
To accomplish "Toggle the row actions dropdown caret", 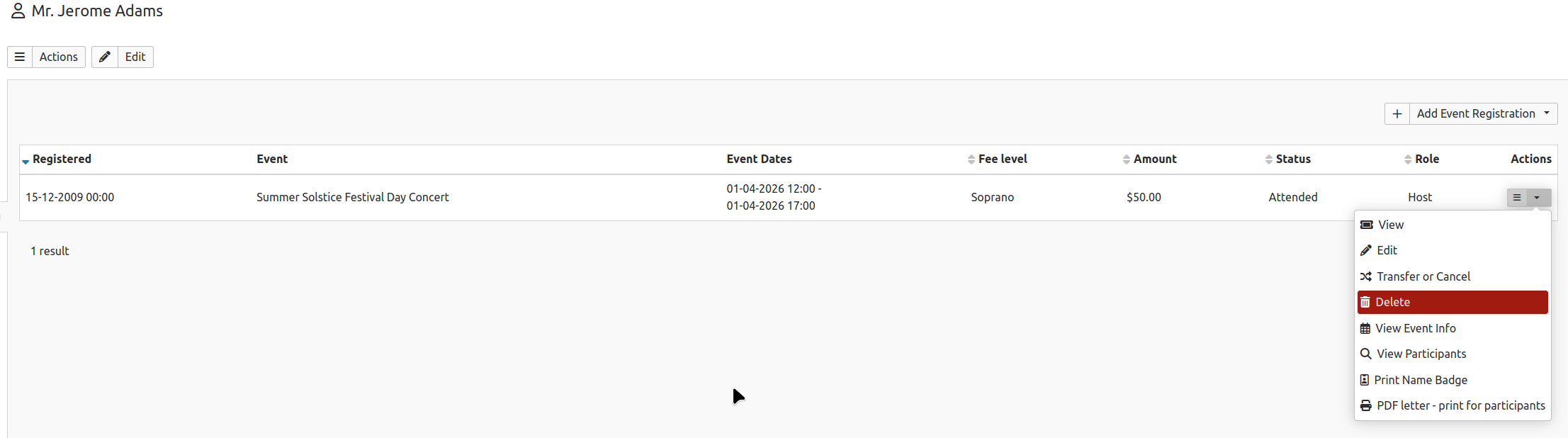I will click(1537, 198).
